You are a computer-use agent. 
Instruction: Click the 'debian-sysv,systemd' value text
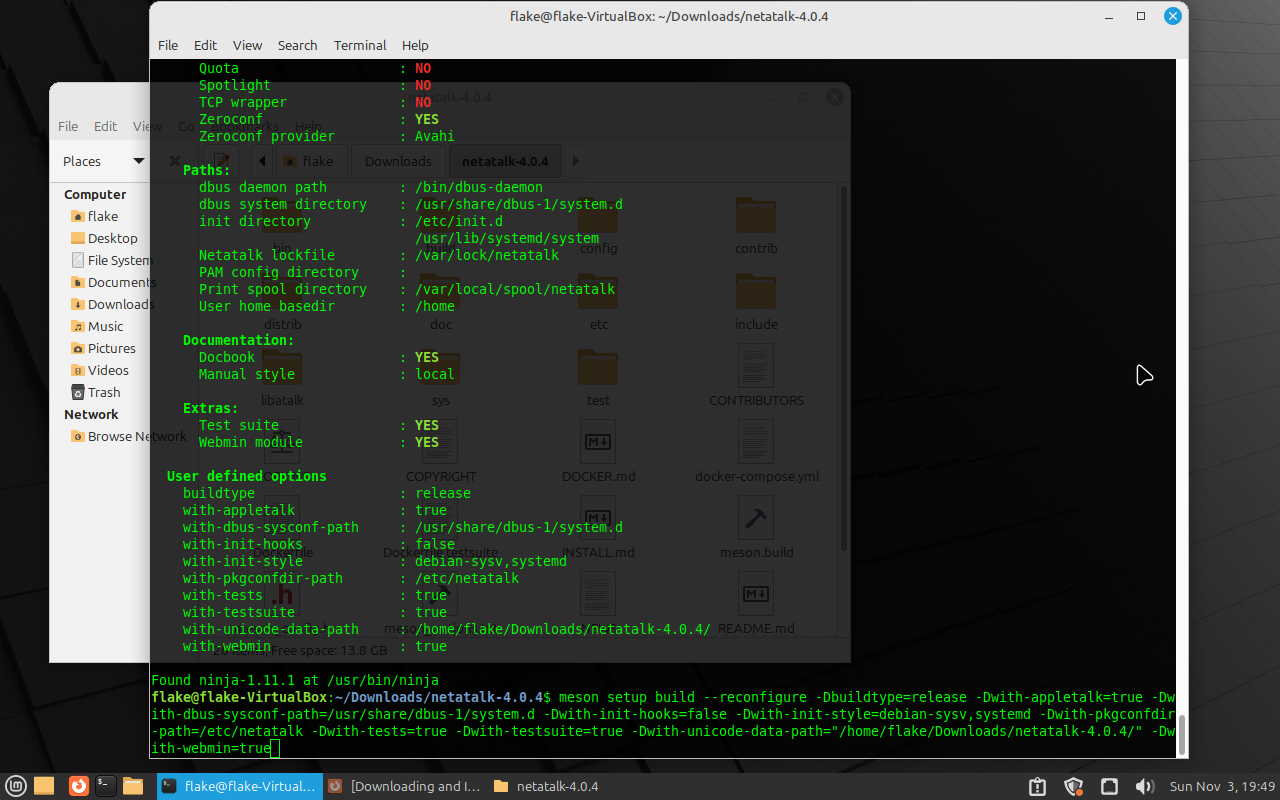(x=491, y=561)
